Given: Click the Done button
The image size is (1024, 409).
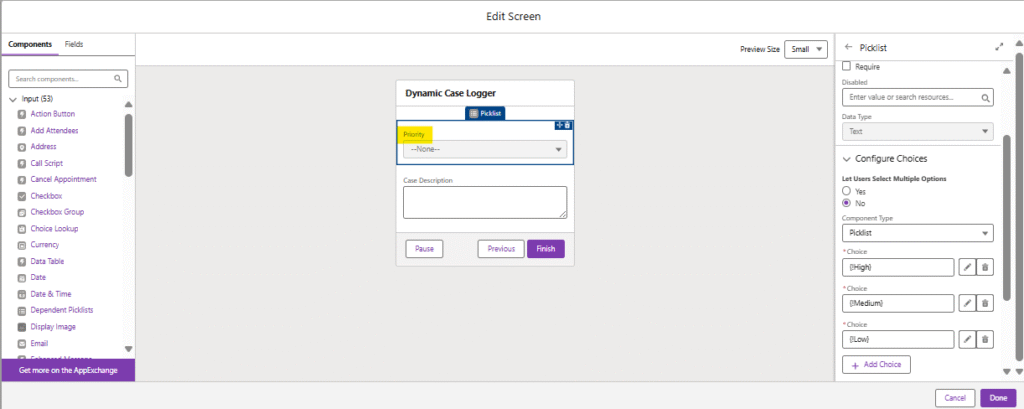Looking at the screenshot, I should click(997, 397).
